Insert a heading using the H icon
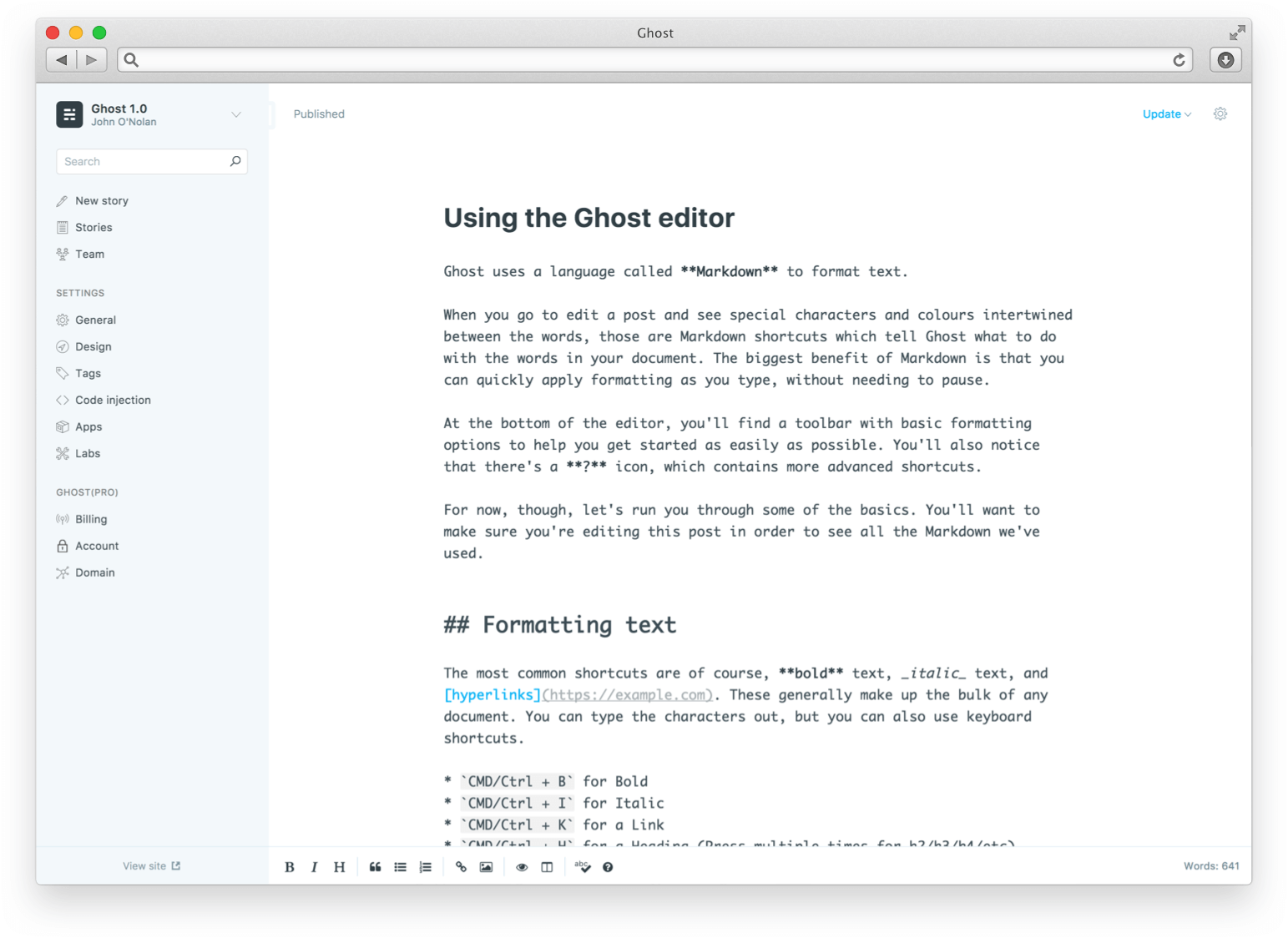 (339, 867)
